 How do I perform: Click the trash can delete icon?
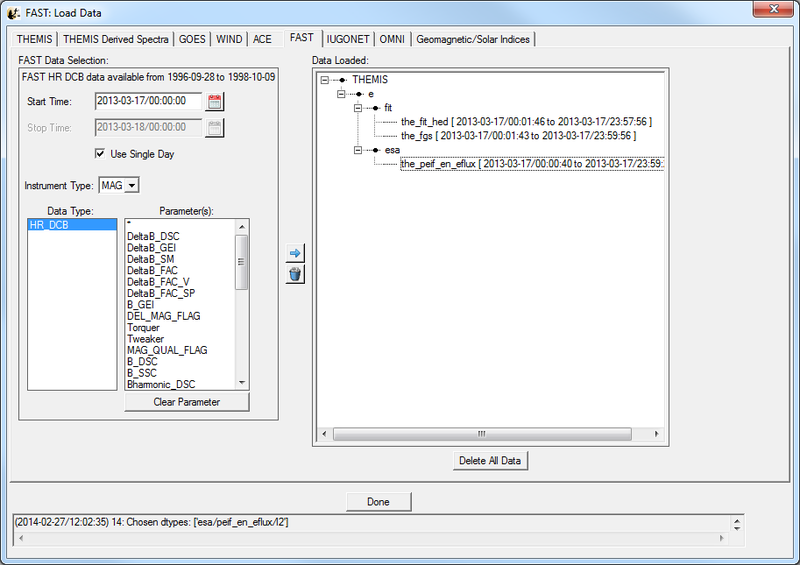[x=295, y=274]
